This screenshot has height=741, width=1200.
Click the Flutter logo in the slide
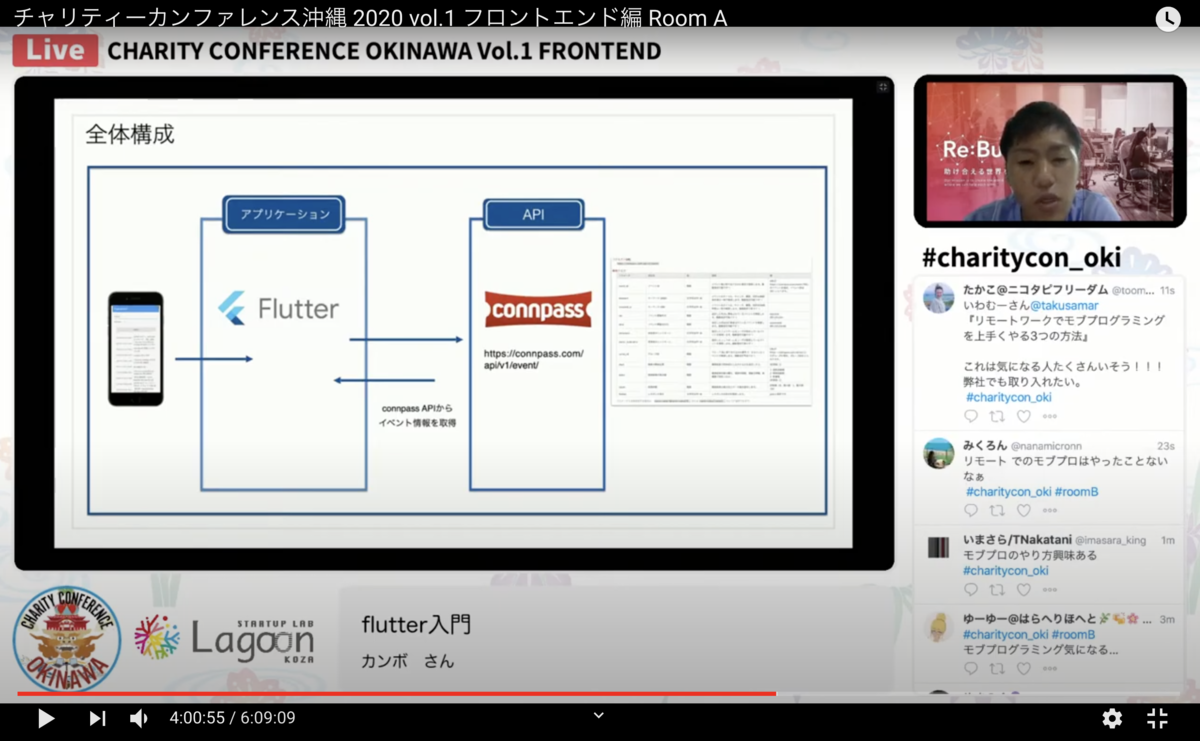(x=279, y=308)
